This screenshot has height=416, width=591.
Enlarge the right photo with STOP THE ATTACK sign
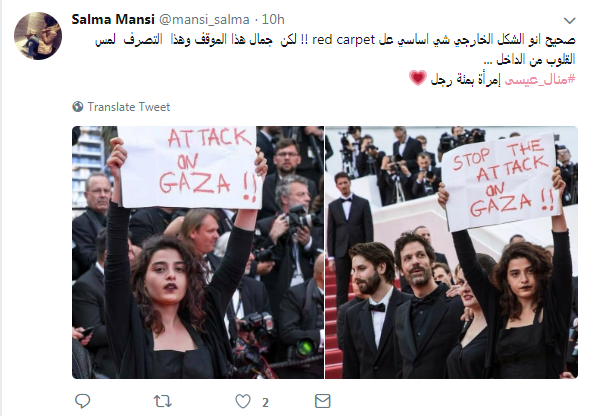pos(452,252)
